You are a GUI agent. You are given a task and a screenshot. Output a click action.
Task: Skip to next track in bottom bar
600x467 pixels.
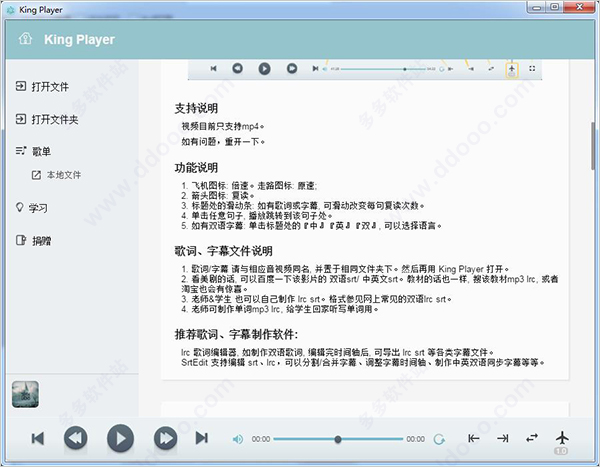(x=202, y=438)
